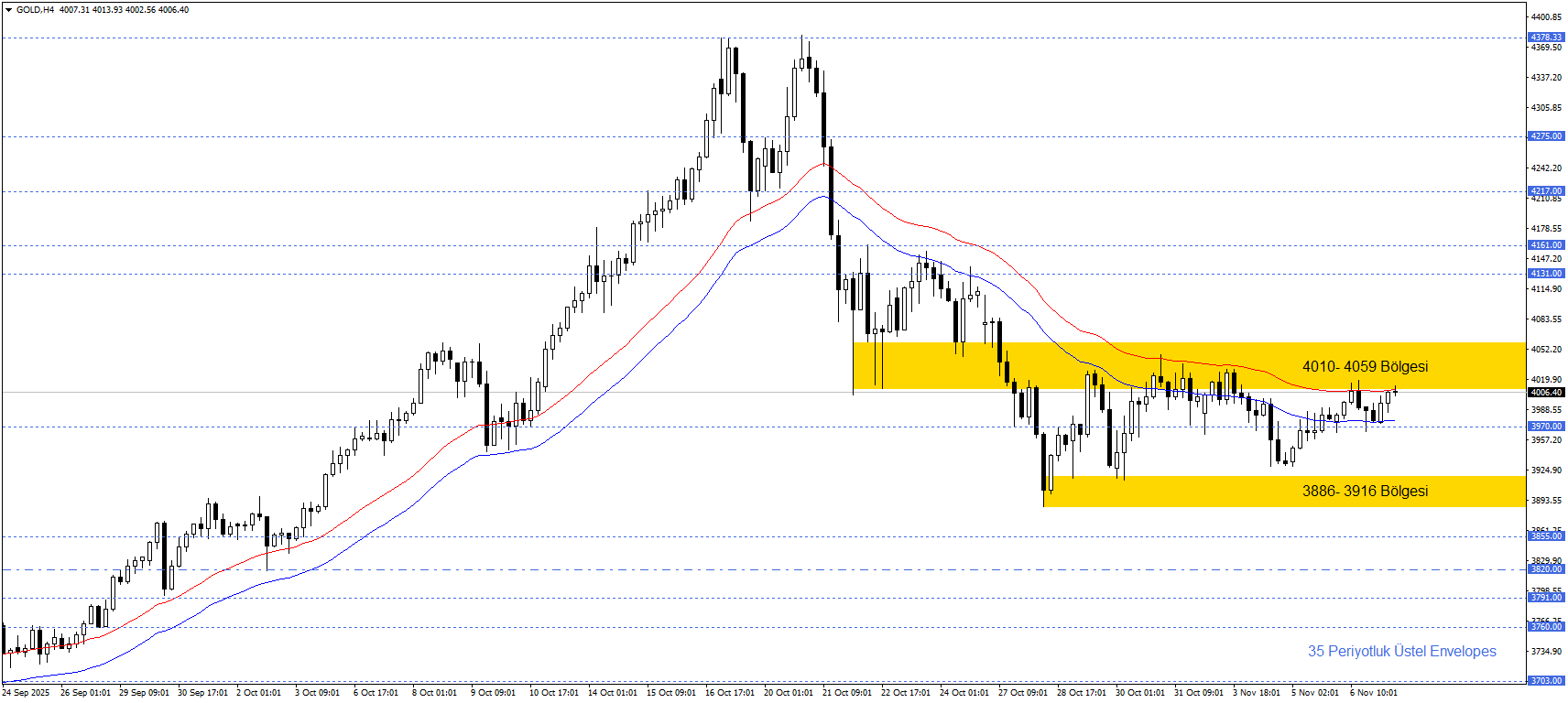Click the '16 Oct 17:01' time label

click(x=730, y=693)
